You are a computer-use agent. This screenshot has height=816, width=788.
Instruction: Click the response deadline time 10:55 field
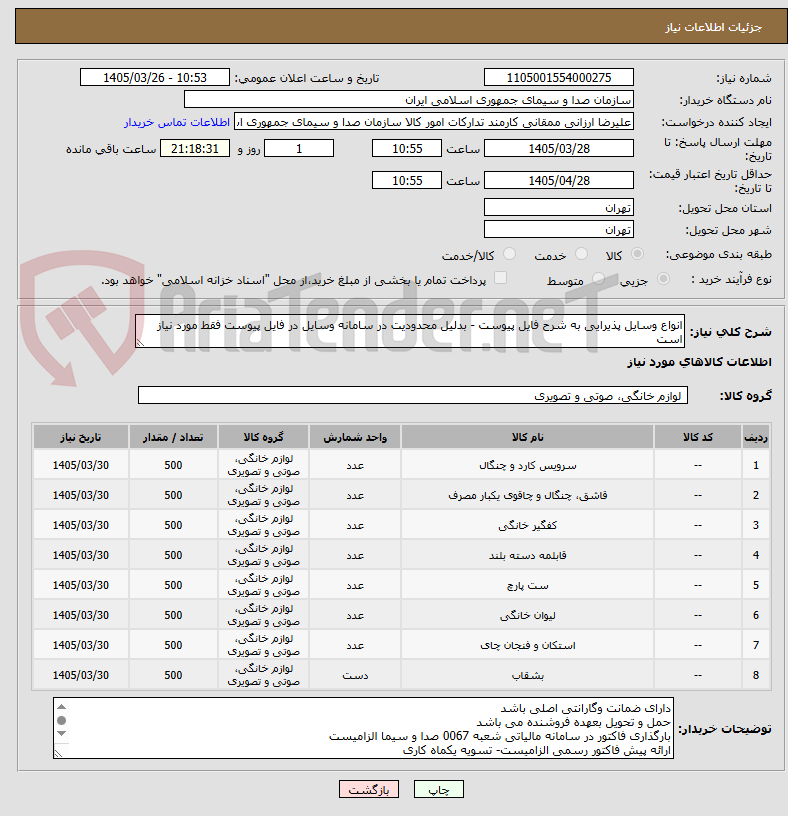[406, 148]
